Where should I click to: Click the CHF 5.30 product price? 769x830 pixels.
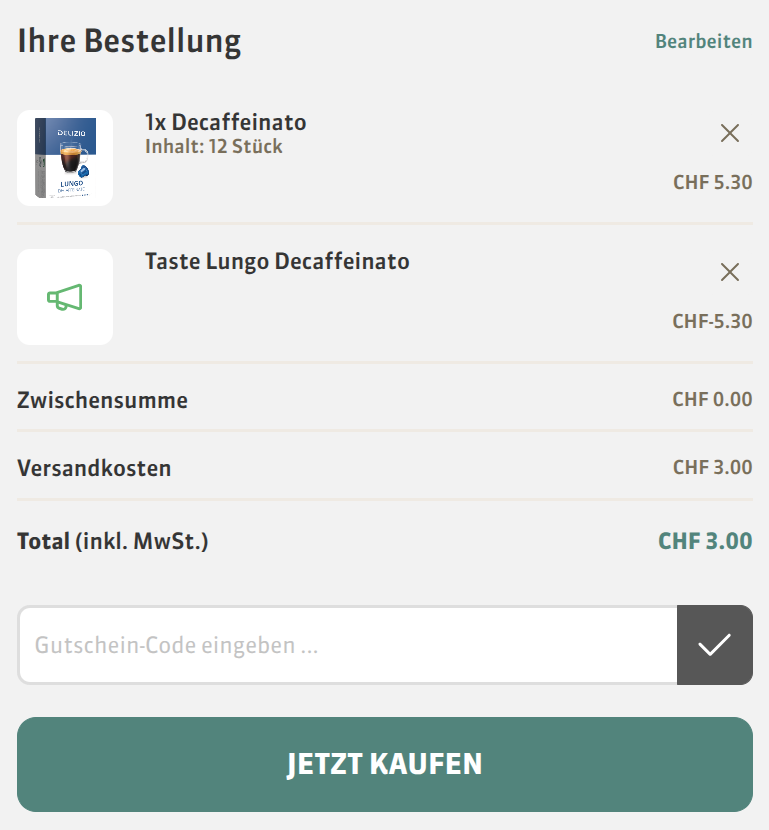[712, 183]
